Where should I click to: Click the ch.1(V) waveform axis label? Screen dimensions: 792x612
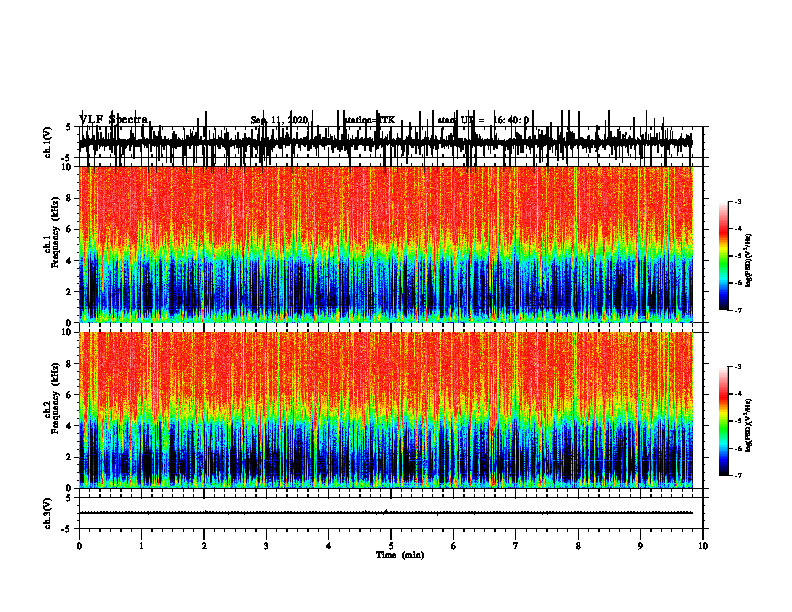(48, 142)
